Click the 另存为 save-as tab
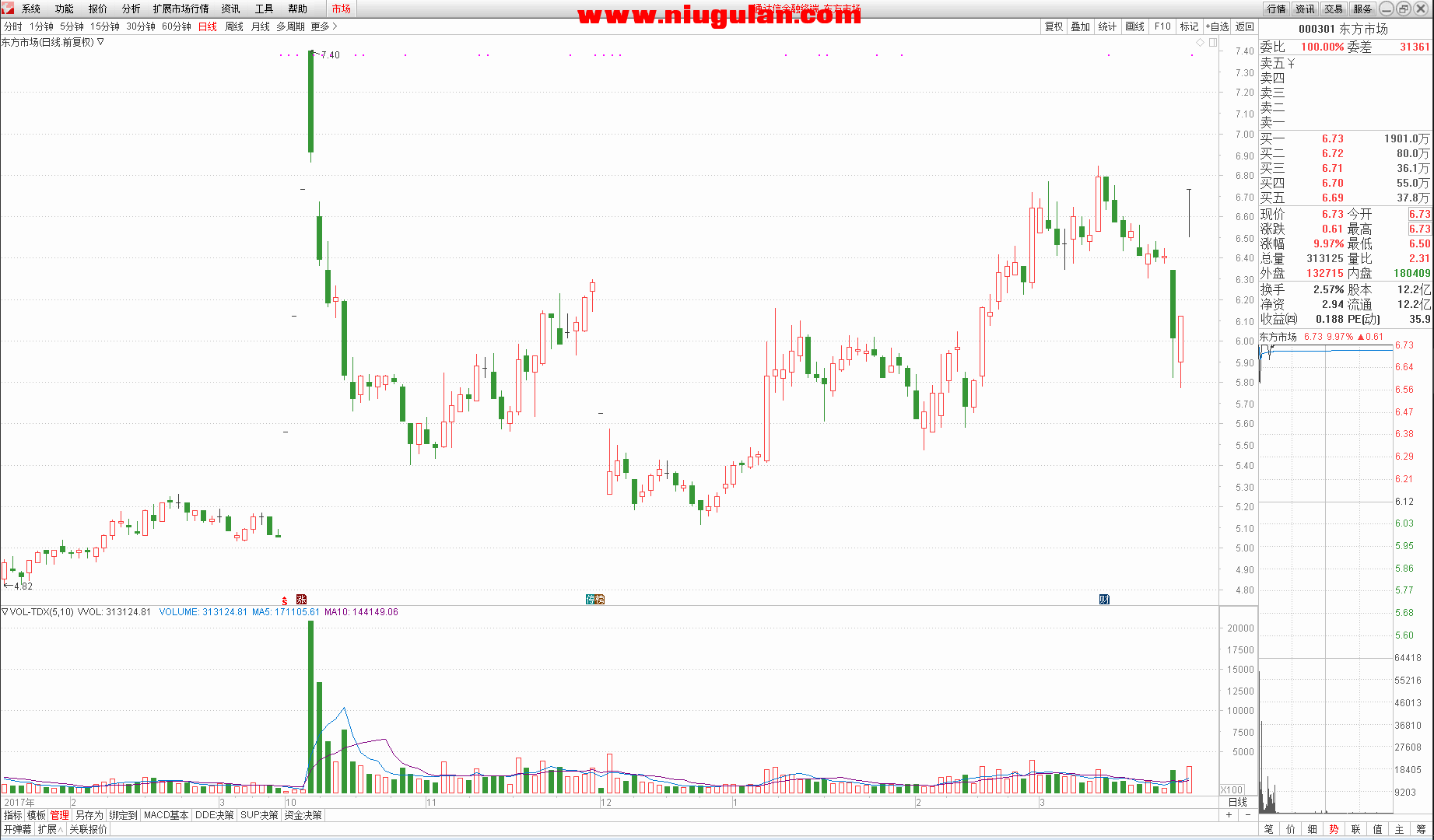This screenshot has width=1434, height=840. click(89, 815)
